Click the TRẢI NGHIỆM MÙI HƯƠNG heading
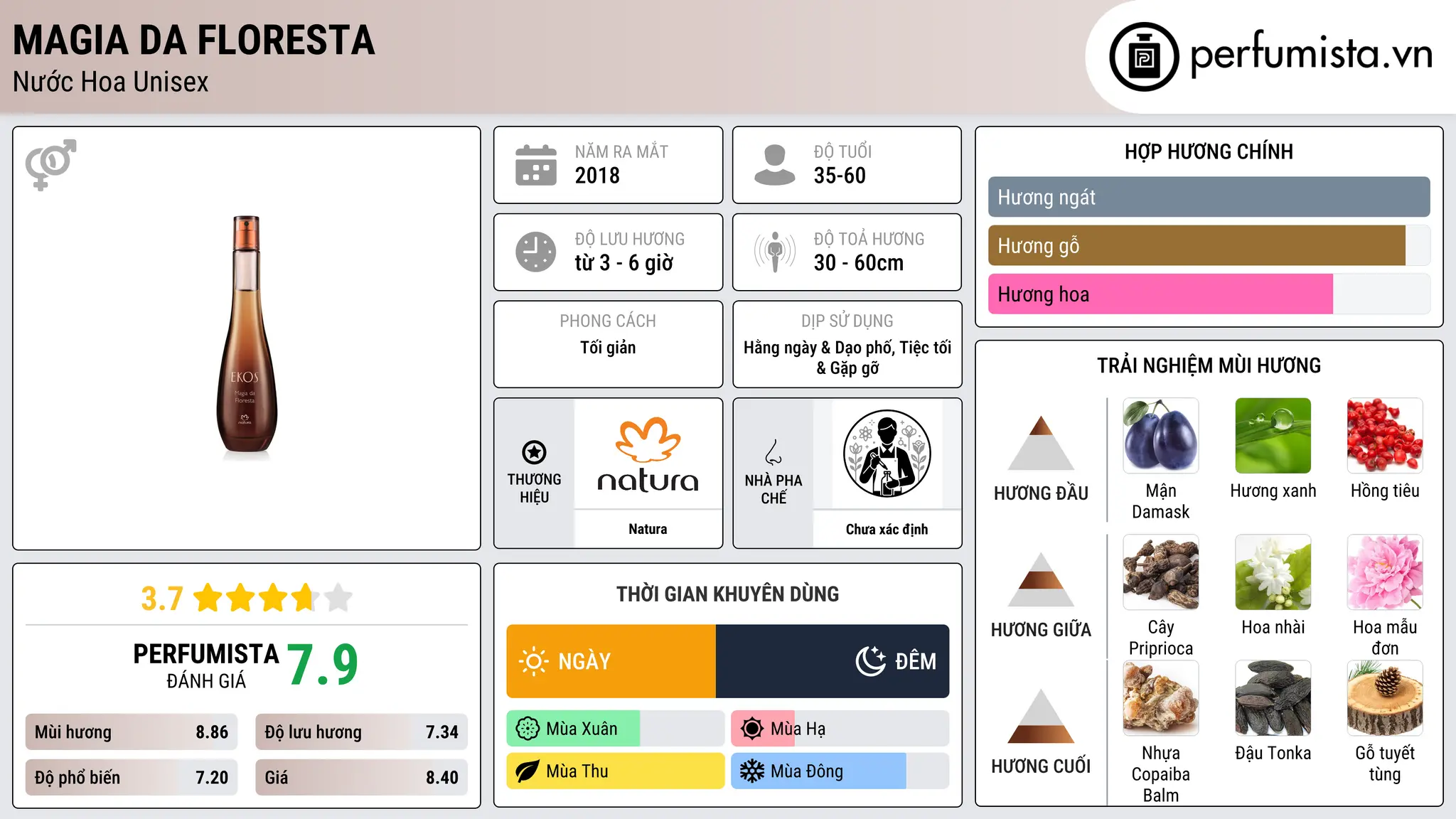This screenshot has height=819, width=1456. click(1209, 365)
